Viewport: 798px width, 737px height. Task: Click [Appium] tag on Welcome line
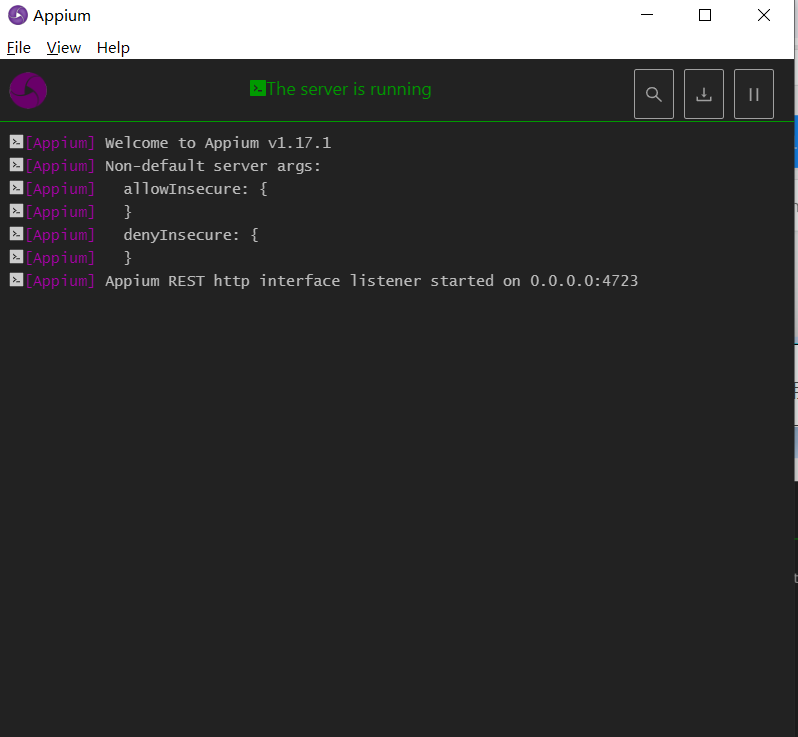[60, 143]
